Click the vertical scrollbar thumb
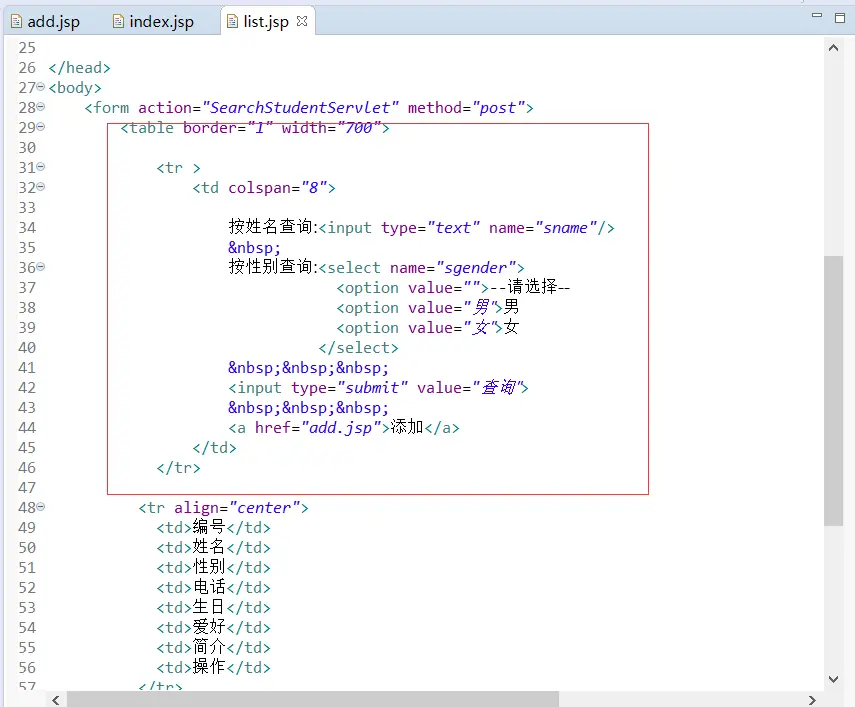 833,391
